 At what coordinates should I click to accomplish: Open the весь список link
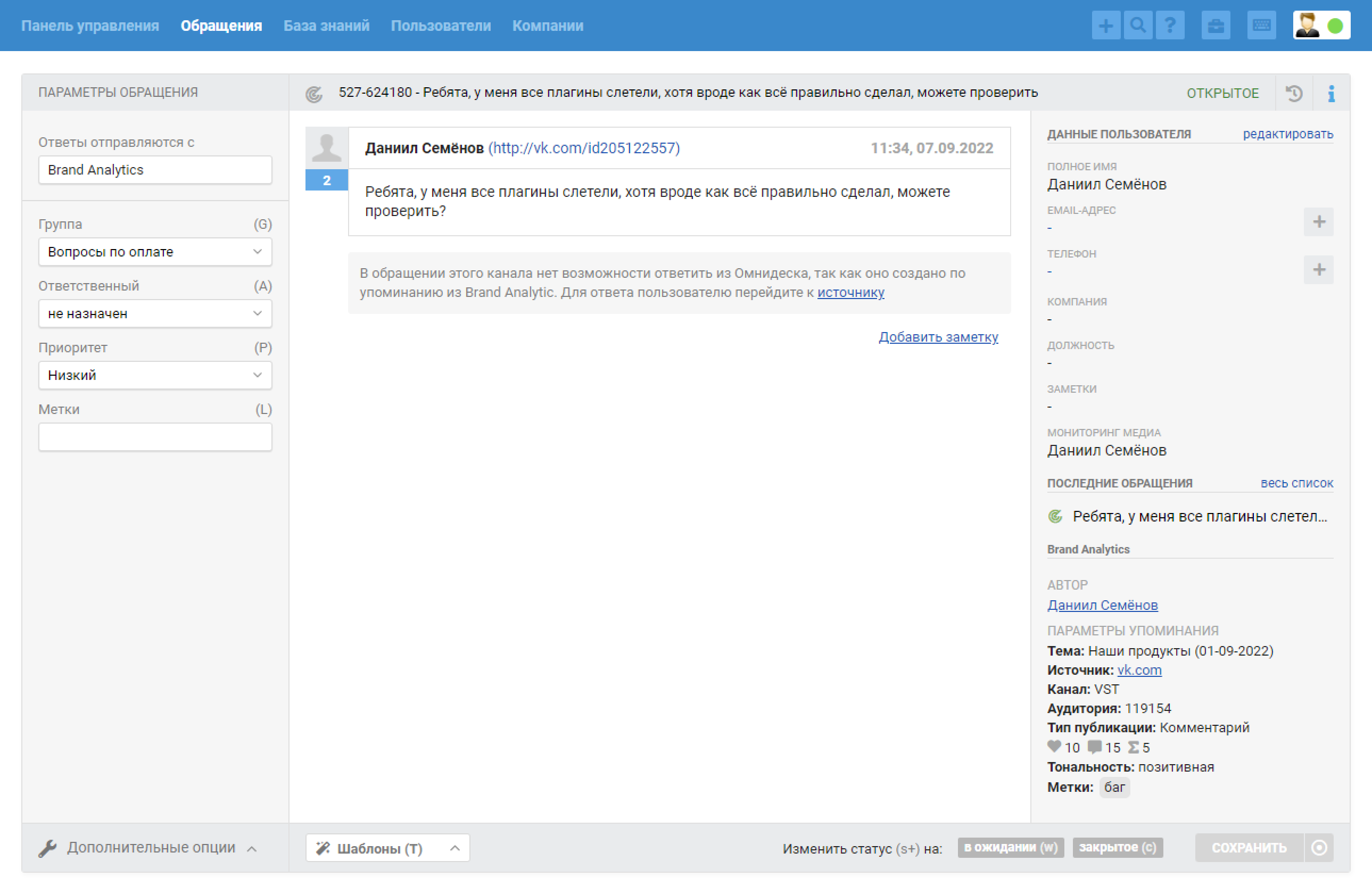(1296, 483)
